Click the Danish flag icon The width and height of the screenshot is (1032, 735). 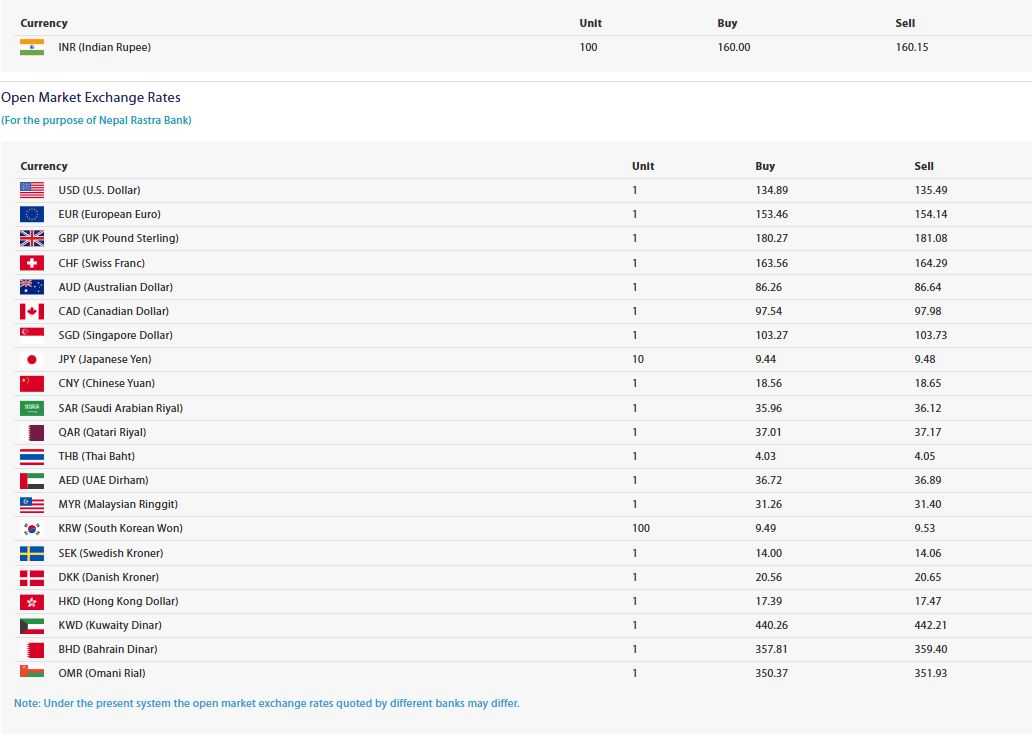pos(32,577)
